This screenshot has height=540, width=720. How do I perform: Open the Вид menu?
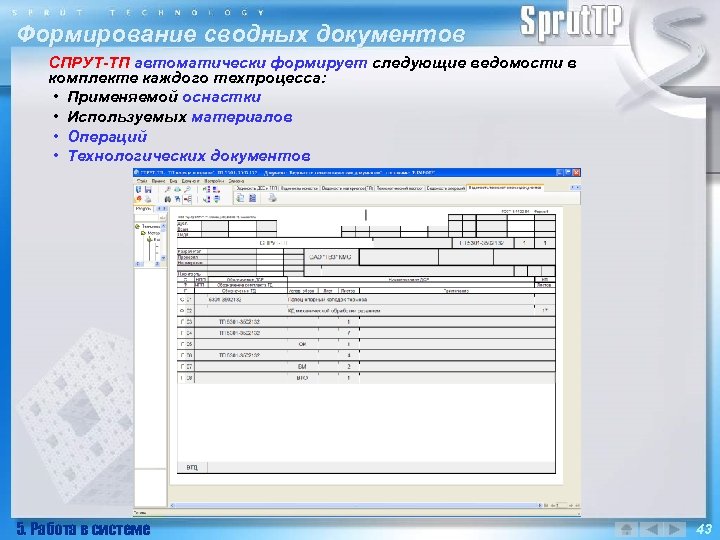(173, 181)
